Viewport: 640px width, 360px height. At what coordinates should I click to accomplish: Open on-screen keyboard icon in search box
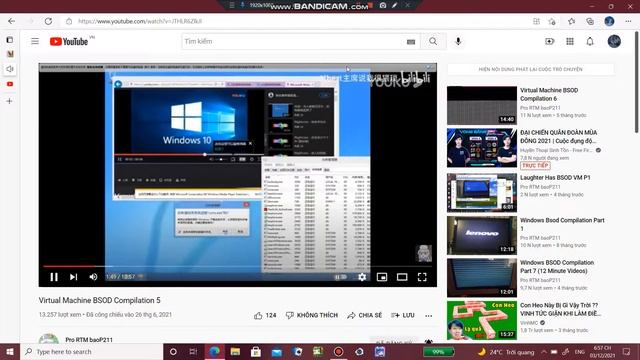point(411,42)
